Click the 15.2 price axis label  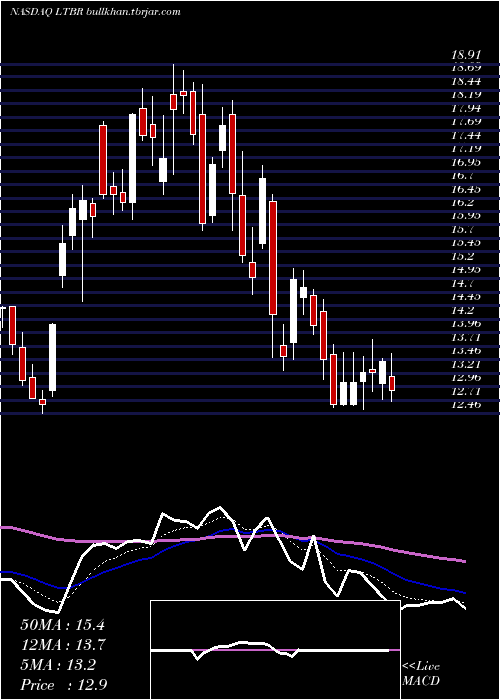tap(463, 257)
